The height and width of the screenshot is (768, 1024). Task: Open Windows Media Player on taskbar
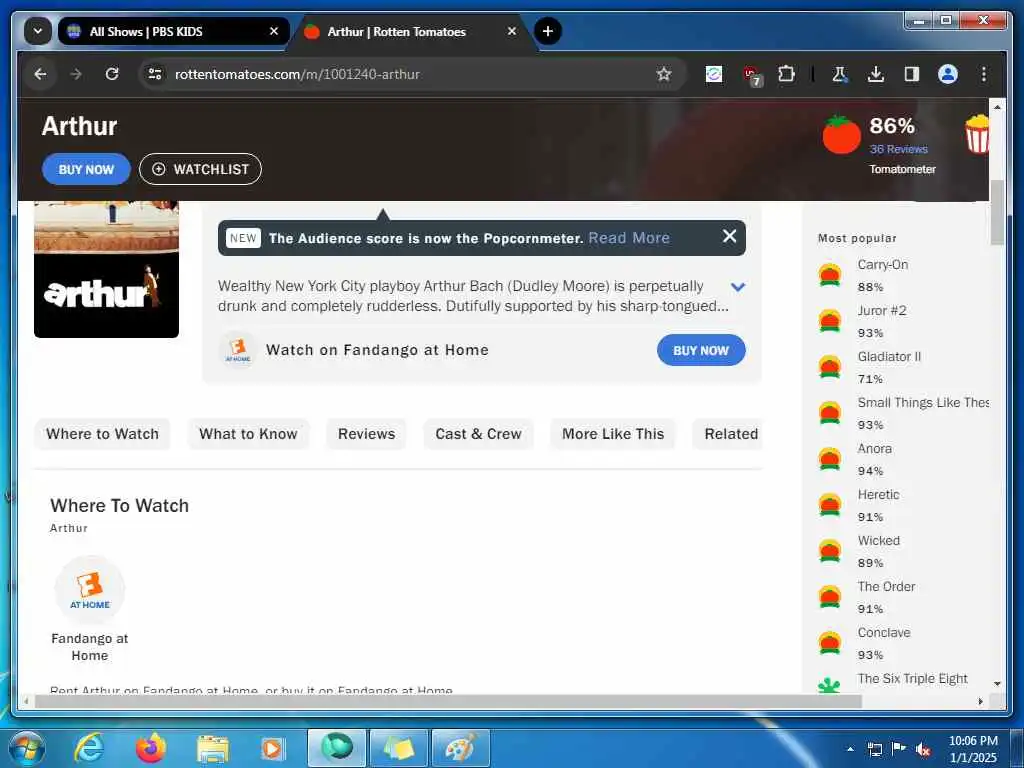coord(272,749)
